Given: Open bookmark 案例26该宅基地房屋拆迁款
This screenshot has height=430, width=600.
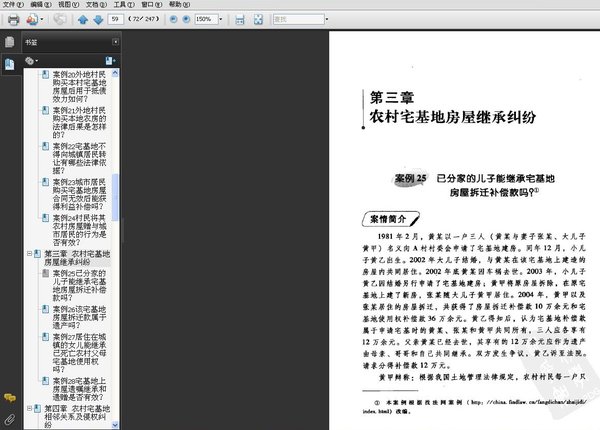Looking at the screenshot, I should click(79, 317).
